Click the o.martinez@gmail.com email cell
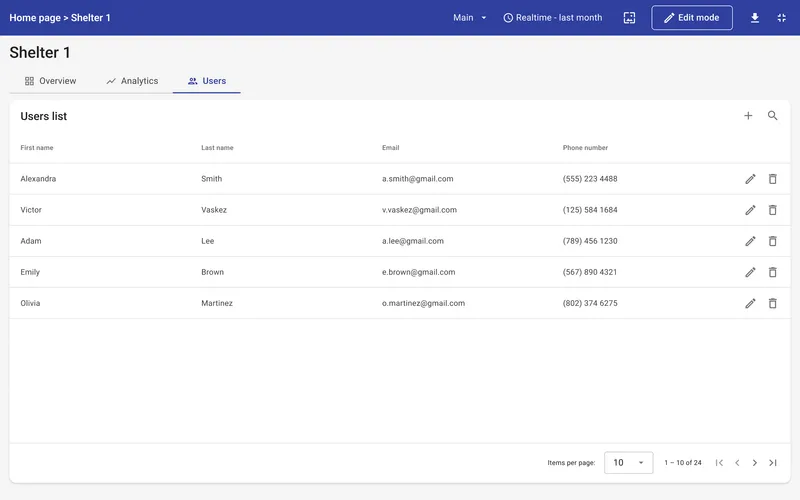Image resolution: width=800 pixels, height=500 pixels. tap(423, 304)
